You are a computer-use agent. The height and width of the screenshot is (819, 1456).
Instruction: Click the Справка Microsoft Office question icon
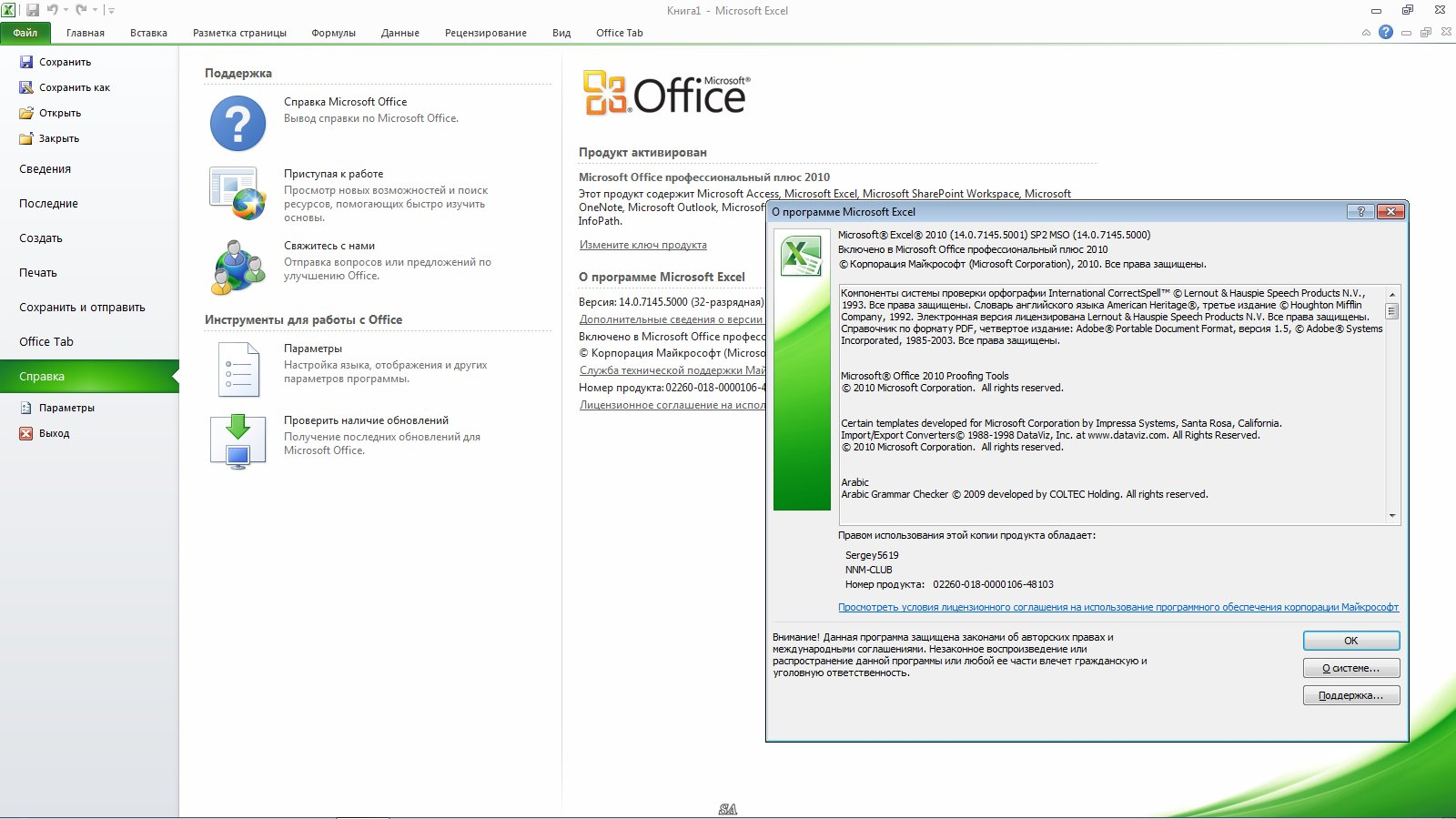point(238,123)
